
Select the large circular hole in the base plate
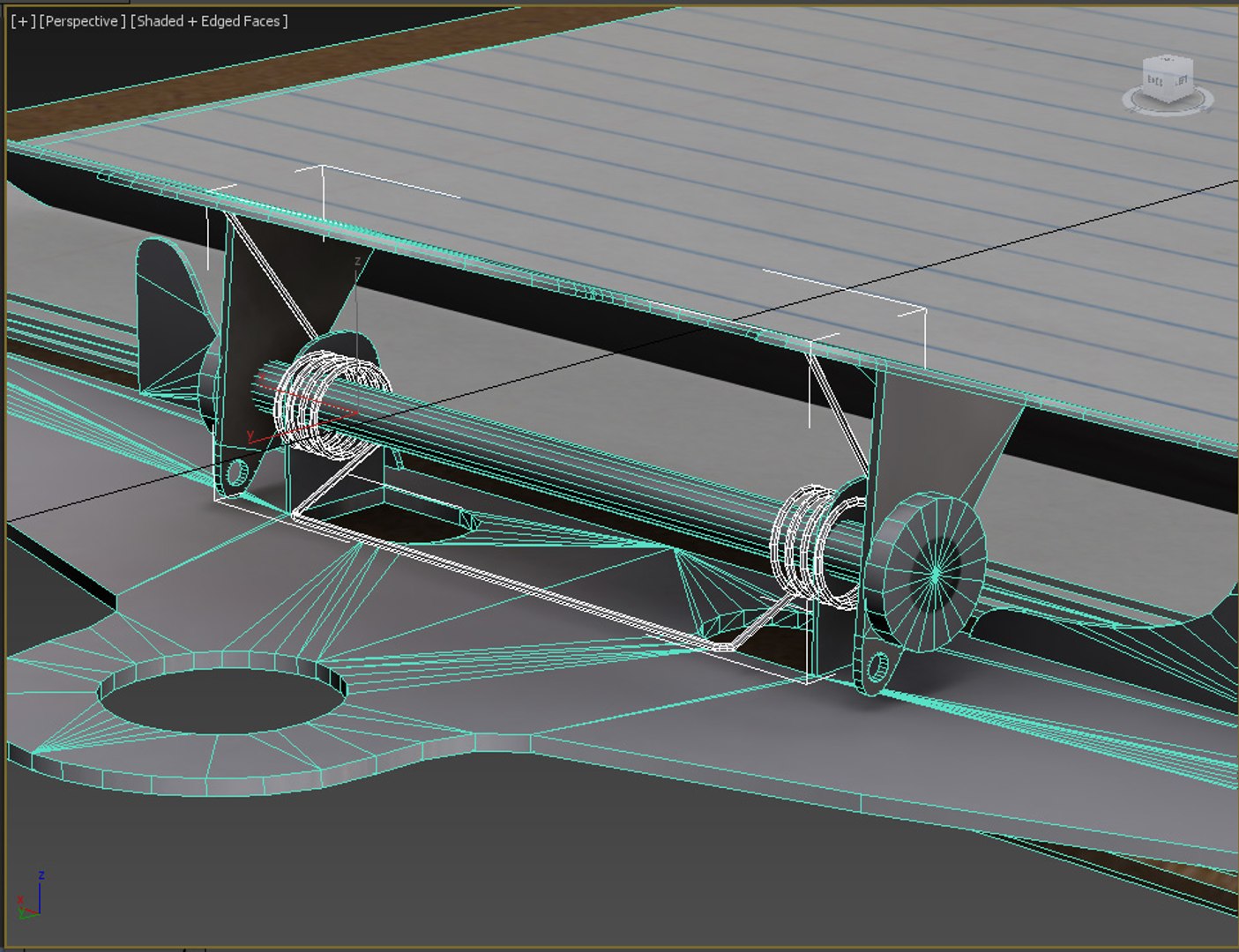[222, 700]
